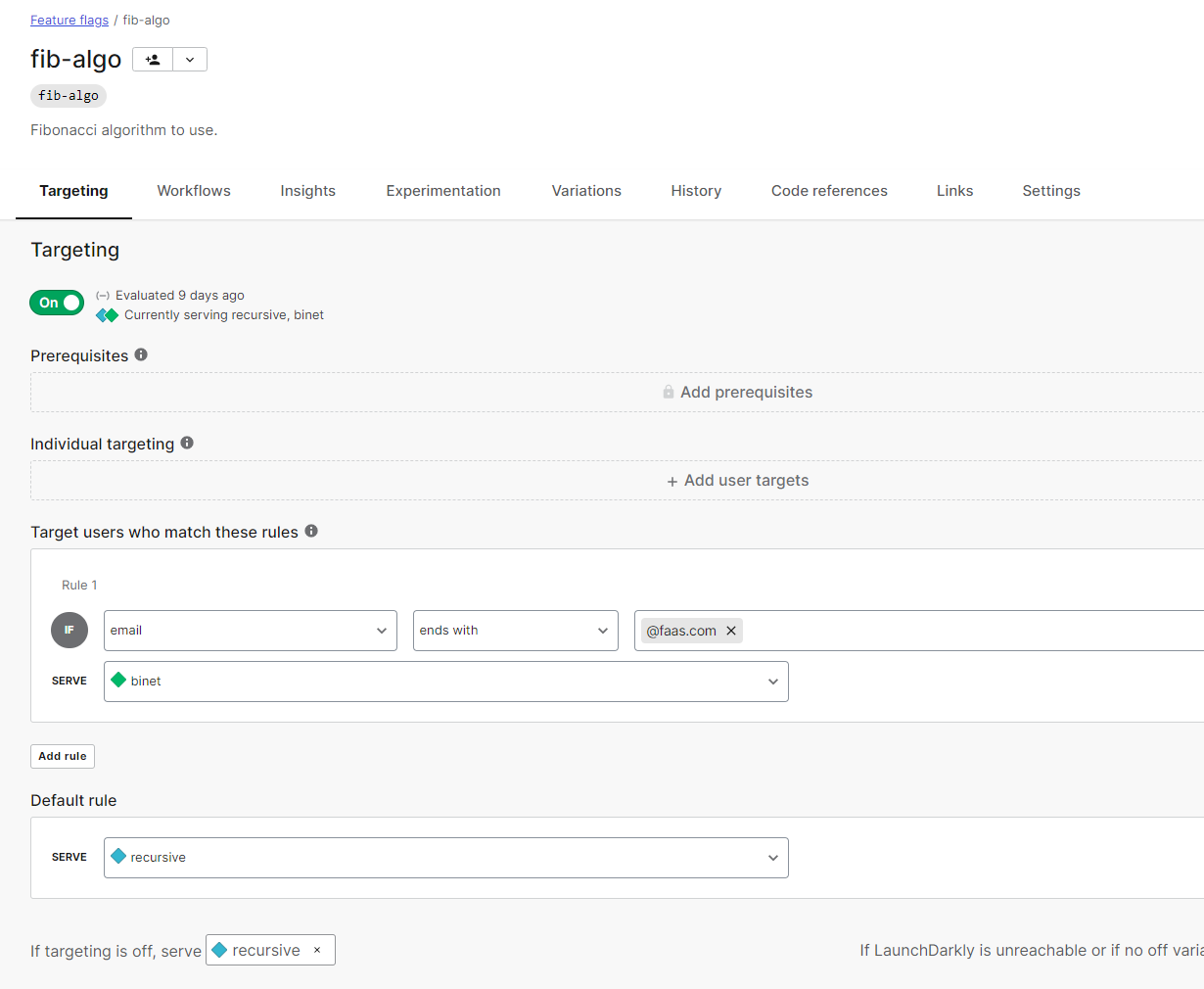The width and height of the screenshot is (1204, 989).
Task: Click info icon beside Target users who match these rules
Action: click(x=311, y=531)
